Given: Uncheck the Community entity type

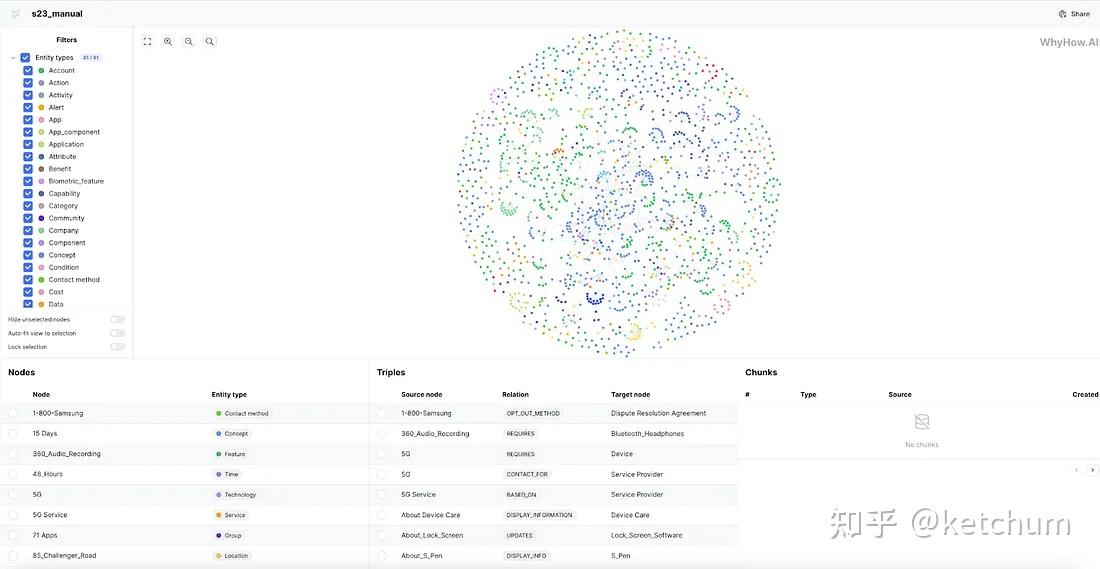Looking at the screenshot, I should [28, 217].
